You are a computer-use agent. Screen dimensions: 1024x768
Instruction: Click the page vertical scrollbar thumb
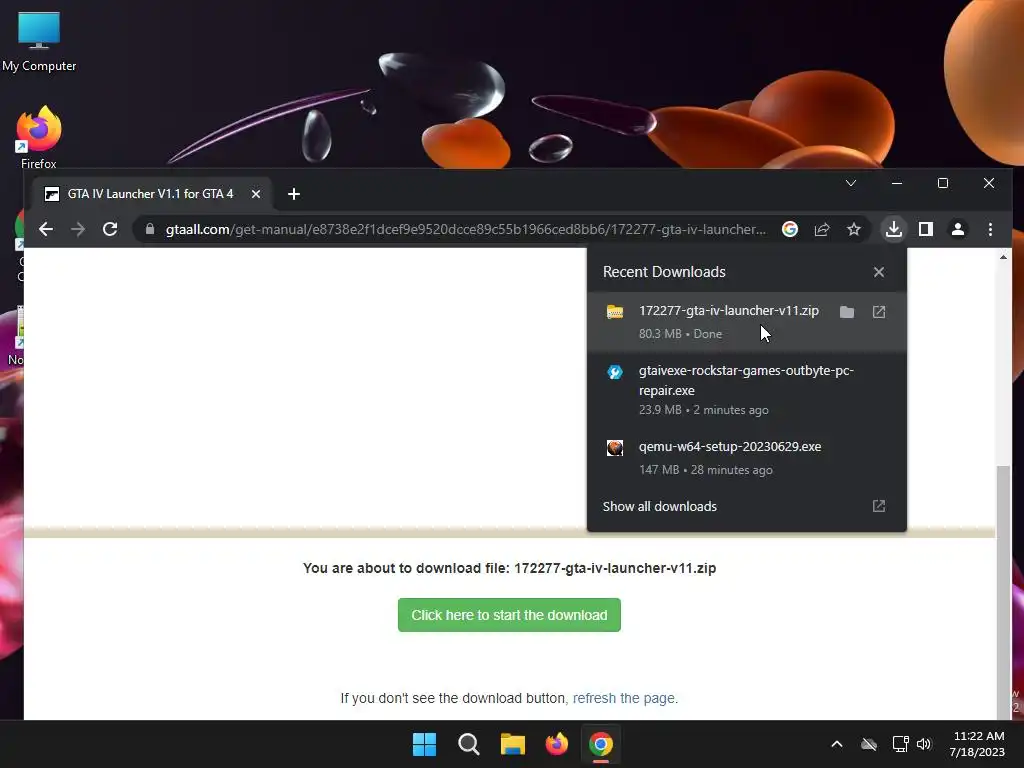tap(1003, 591)
